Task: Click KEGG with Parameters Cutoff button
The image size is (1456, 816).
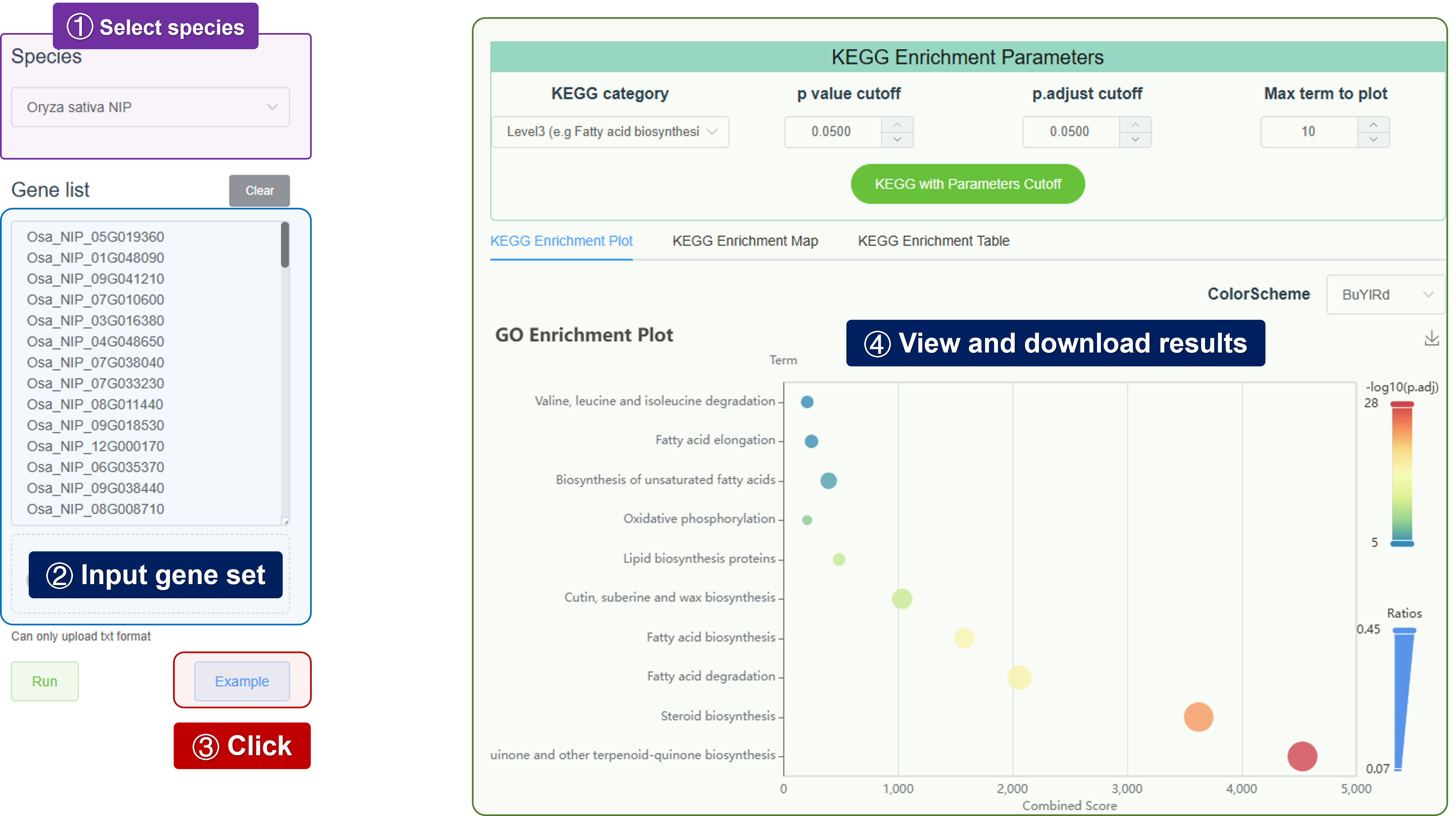Action: (968, 184)
